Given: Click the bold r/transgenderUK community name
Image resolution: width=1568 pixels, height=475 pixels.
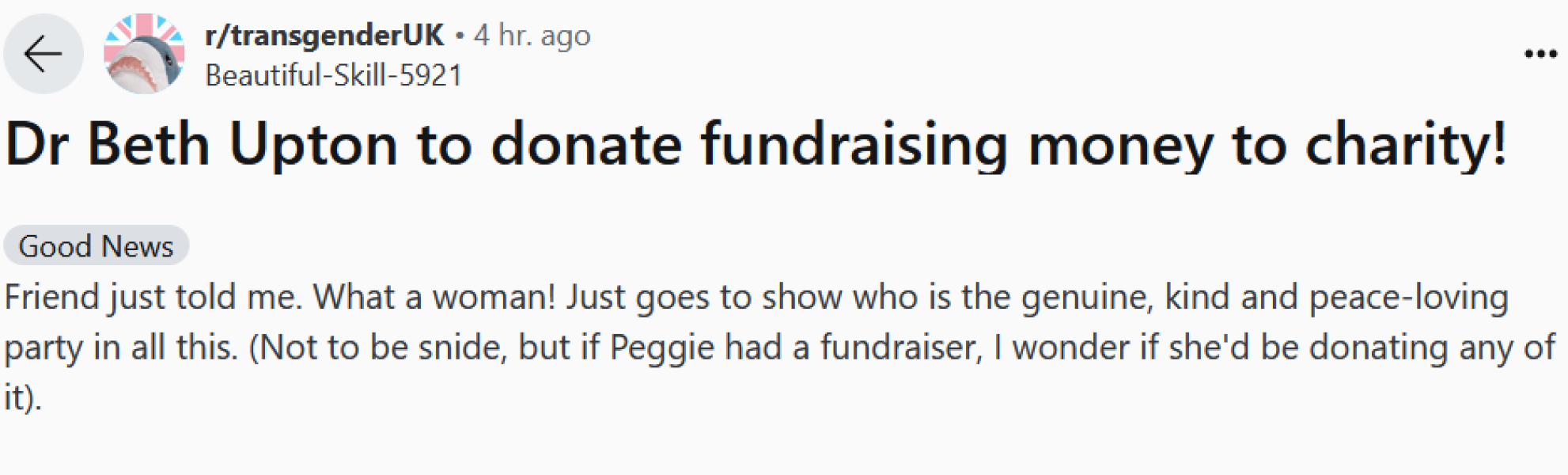Looking at the screenshot, I should (x=324, y=35).
